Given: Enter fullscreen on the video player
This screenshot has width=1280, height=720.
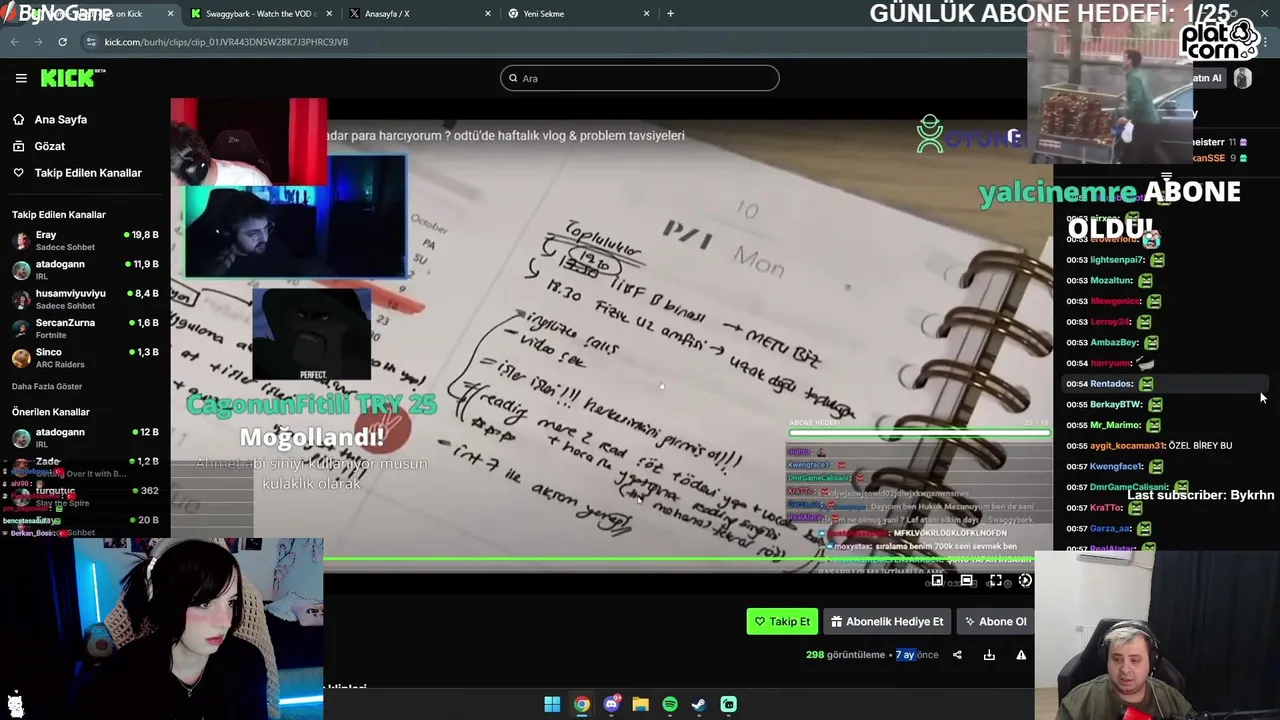Looking at the screenshot, I should pos(996,580).
